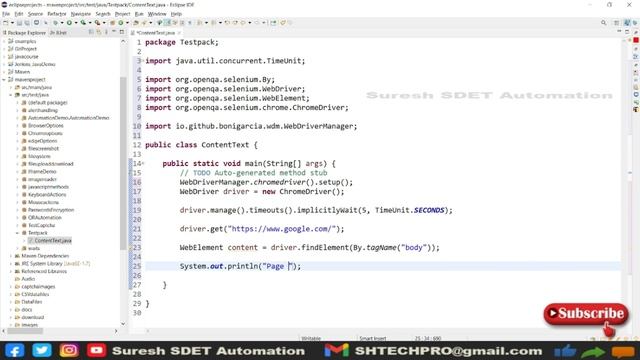Screen dimensions: 640x360
Task: Open the Project menu
Action: (x=122, y=14)
